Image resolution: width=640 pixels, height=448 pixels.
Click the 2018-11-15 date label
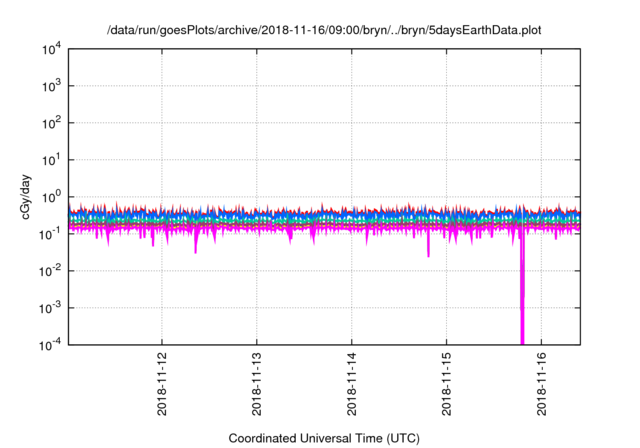pyautogui.click(x=447, y=384)
